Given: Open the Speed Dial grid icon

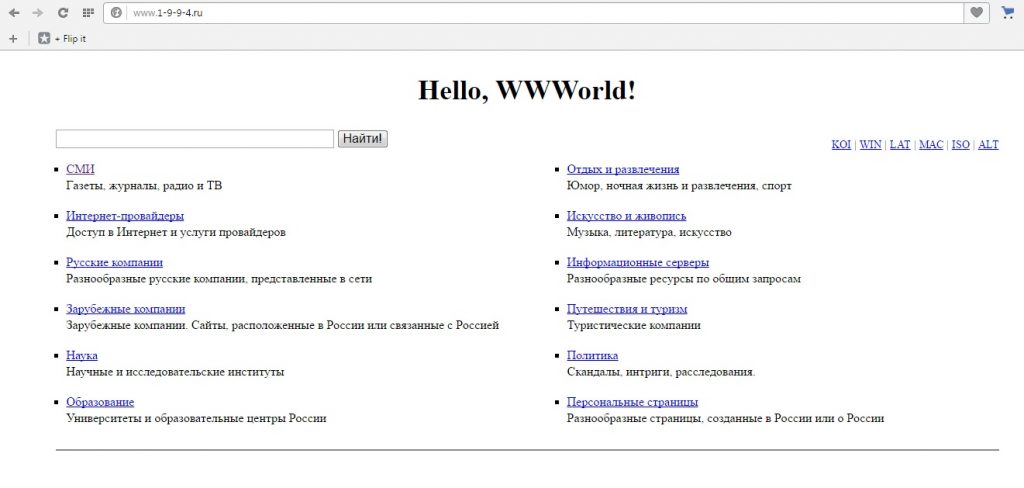Looking at the screenshot, I should [x=88, y=13].
